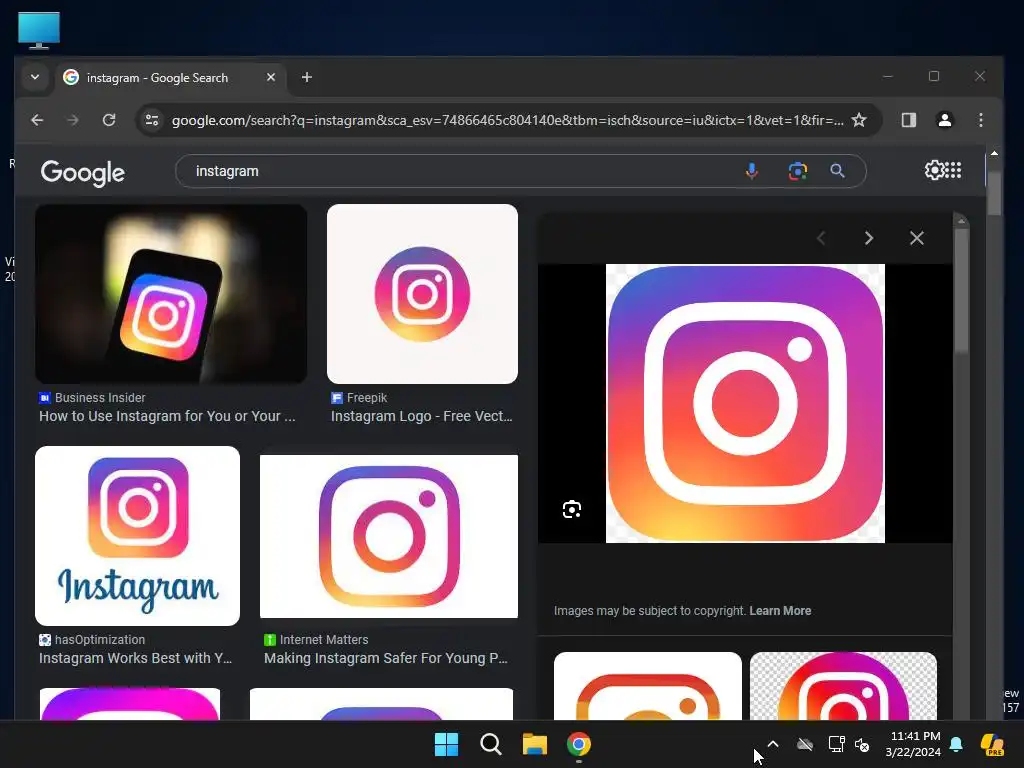Viewport: 1024px width, 768px height.
Task: Open Internet Matters Instagram thumbnail
Action: (389, 536)
